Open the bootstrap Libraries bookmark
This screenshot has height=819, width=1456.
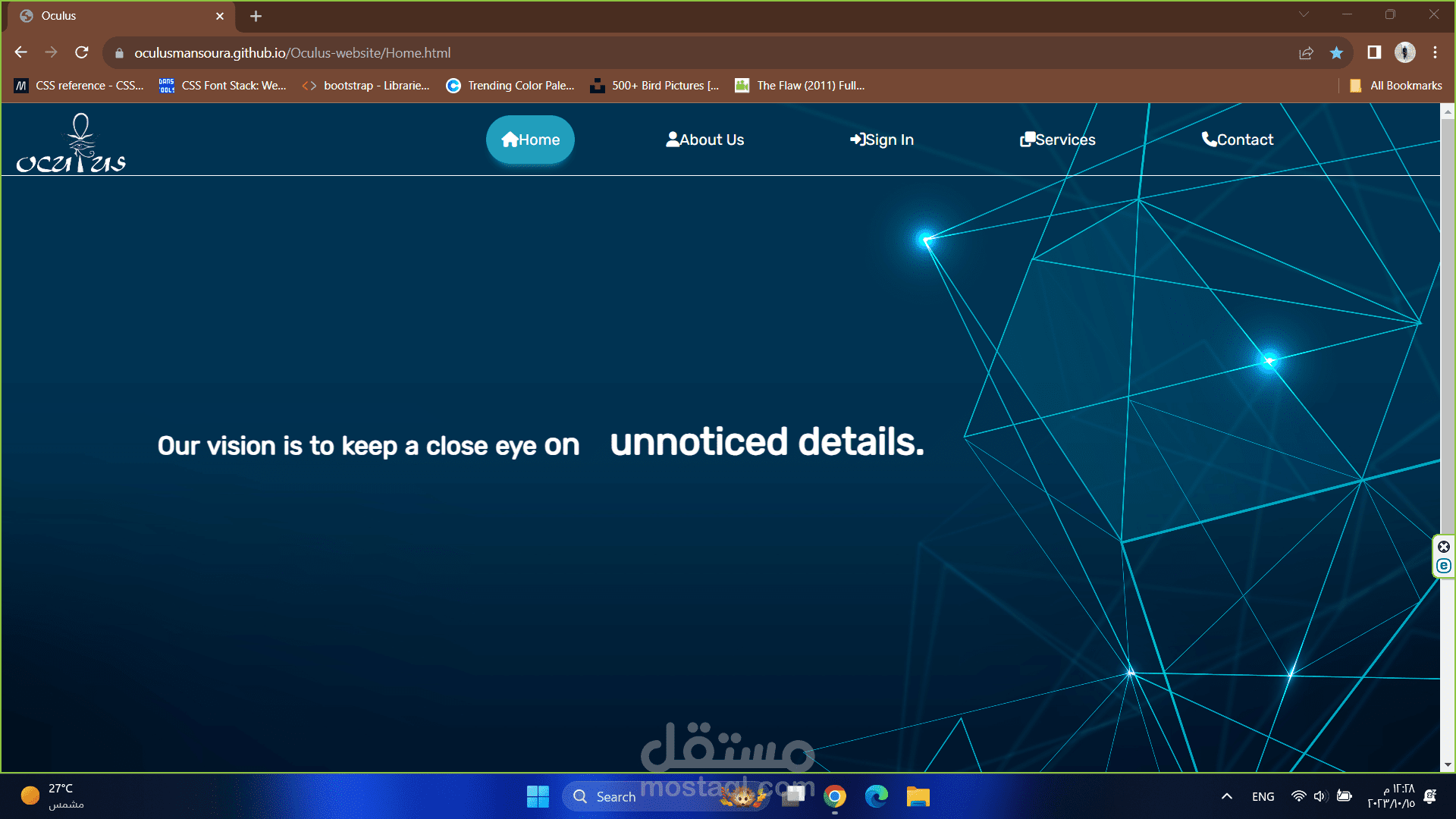366,86
